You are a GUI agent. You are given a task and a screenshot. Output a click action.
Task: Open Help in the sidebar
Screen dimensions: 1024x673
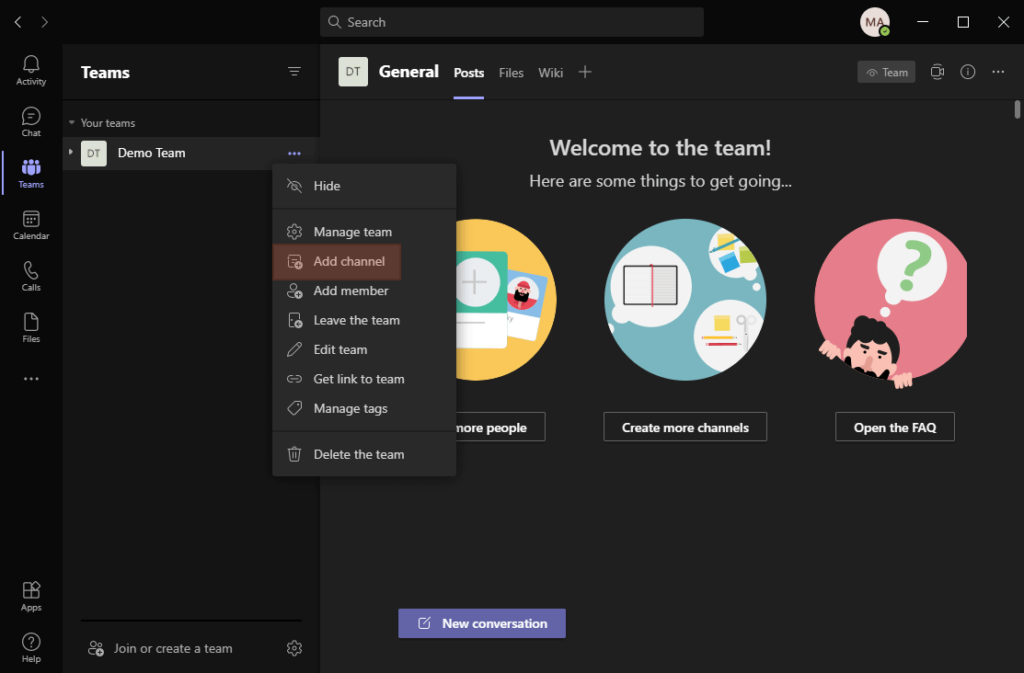point(31,648)
